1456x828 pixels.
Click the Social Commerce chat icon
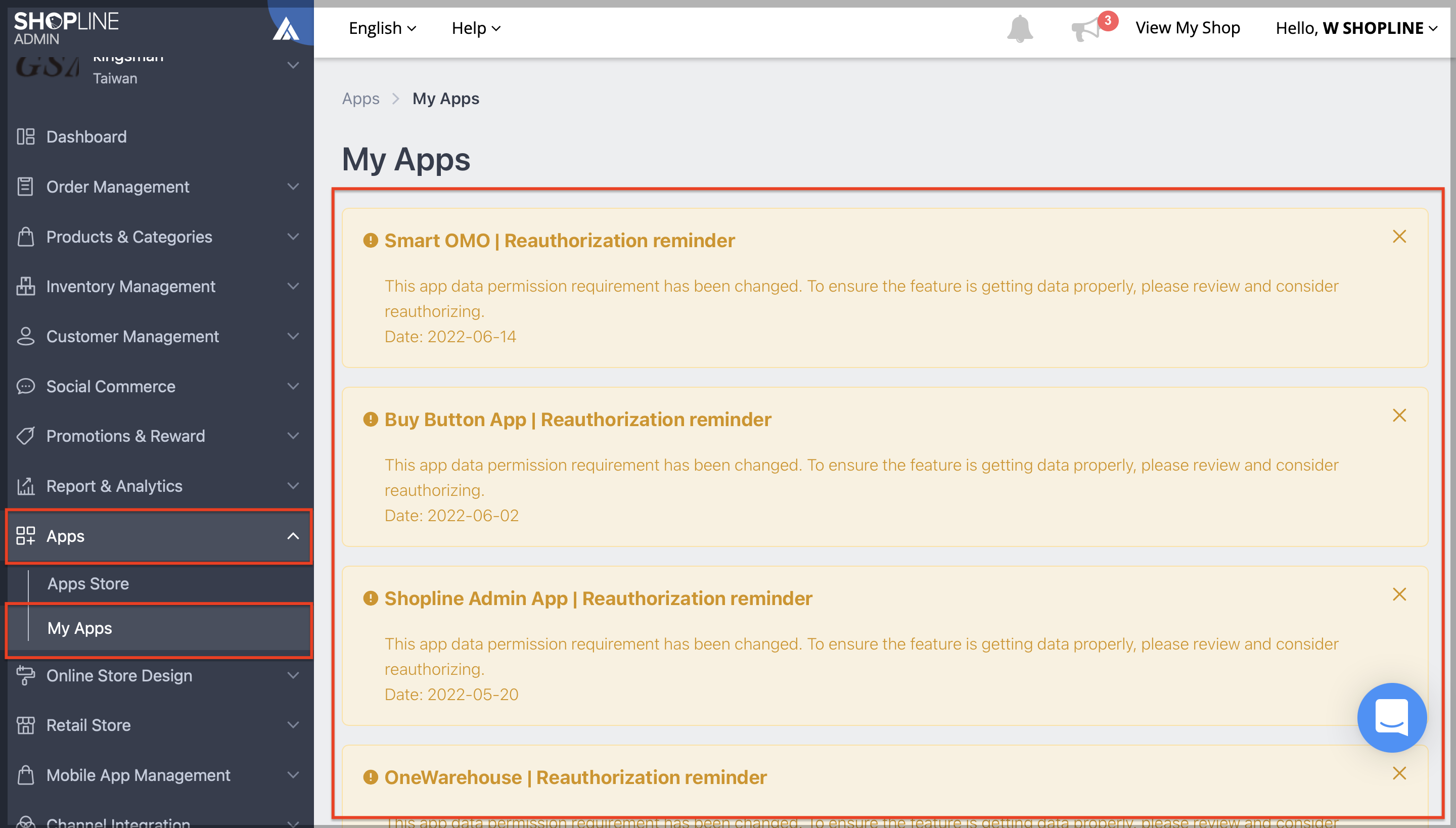pyautogui.click(x=26, y=386)
